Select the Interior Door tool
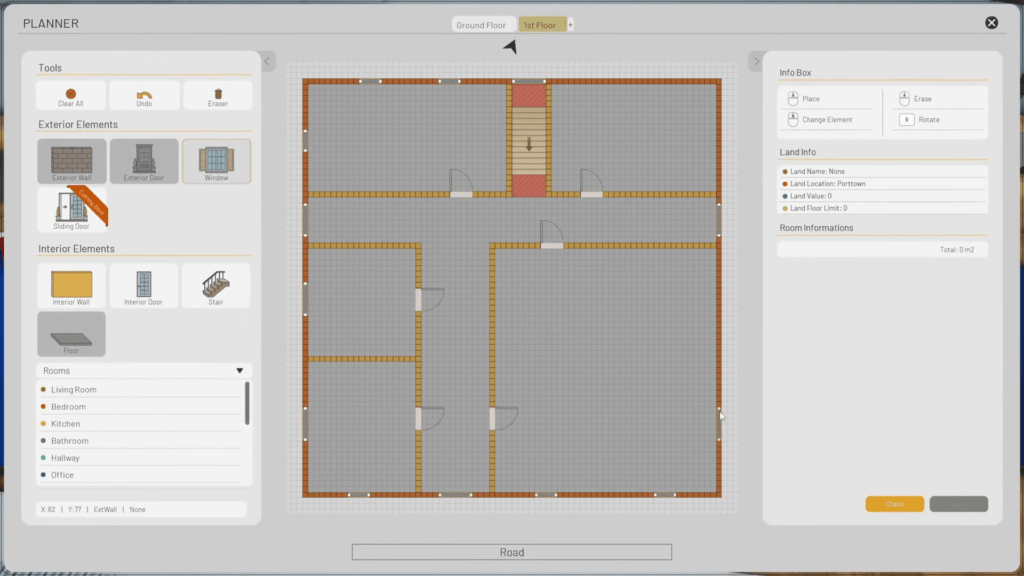 tap(143, 285)
